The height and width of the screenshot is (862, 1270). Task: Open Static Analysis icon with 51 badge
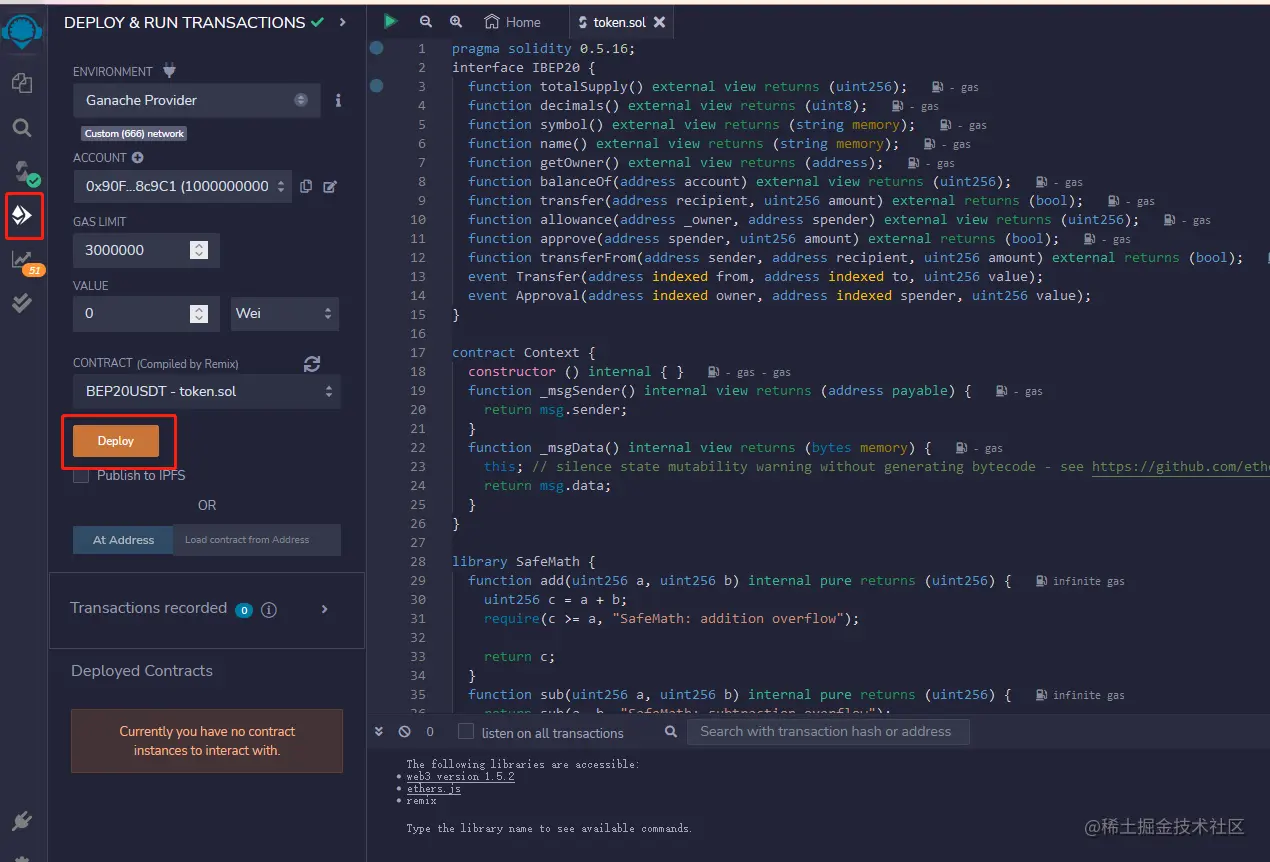25,262
